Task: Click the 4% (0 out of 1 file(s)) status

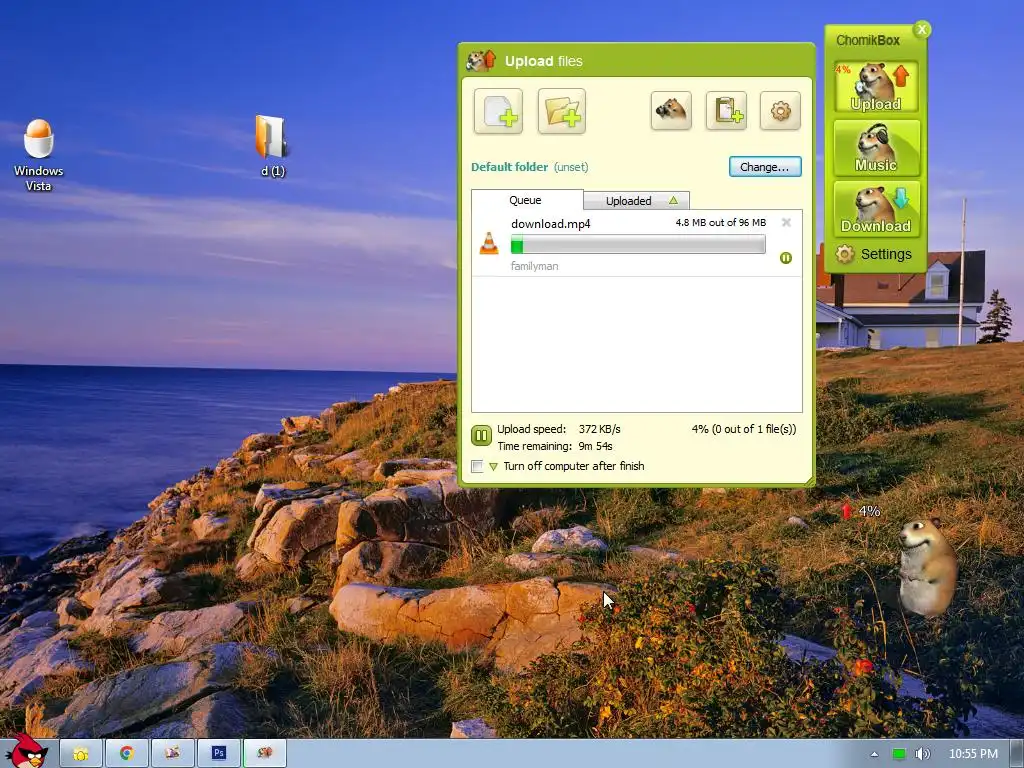Action: click(744, 429)
